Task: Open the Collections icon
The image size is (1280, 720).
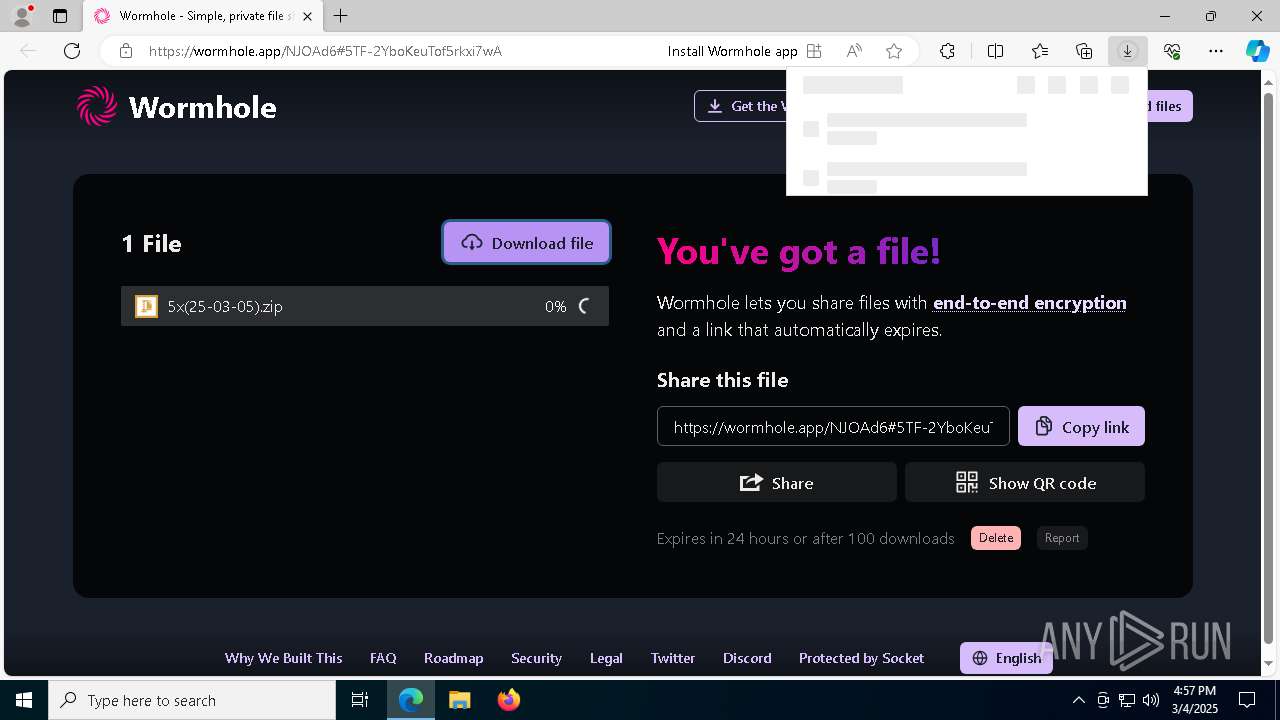Action: [x=1084, y=51]
